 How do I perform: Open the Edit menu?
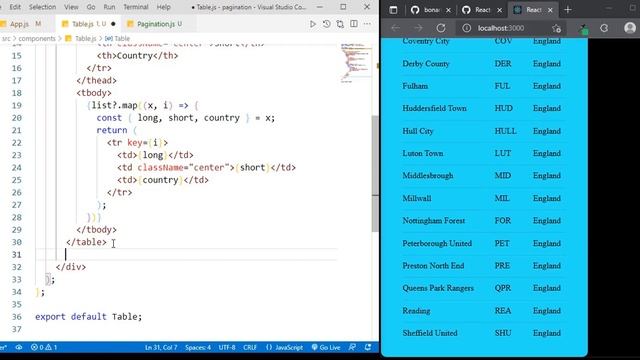coord(15,7)
